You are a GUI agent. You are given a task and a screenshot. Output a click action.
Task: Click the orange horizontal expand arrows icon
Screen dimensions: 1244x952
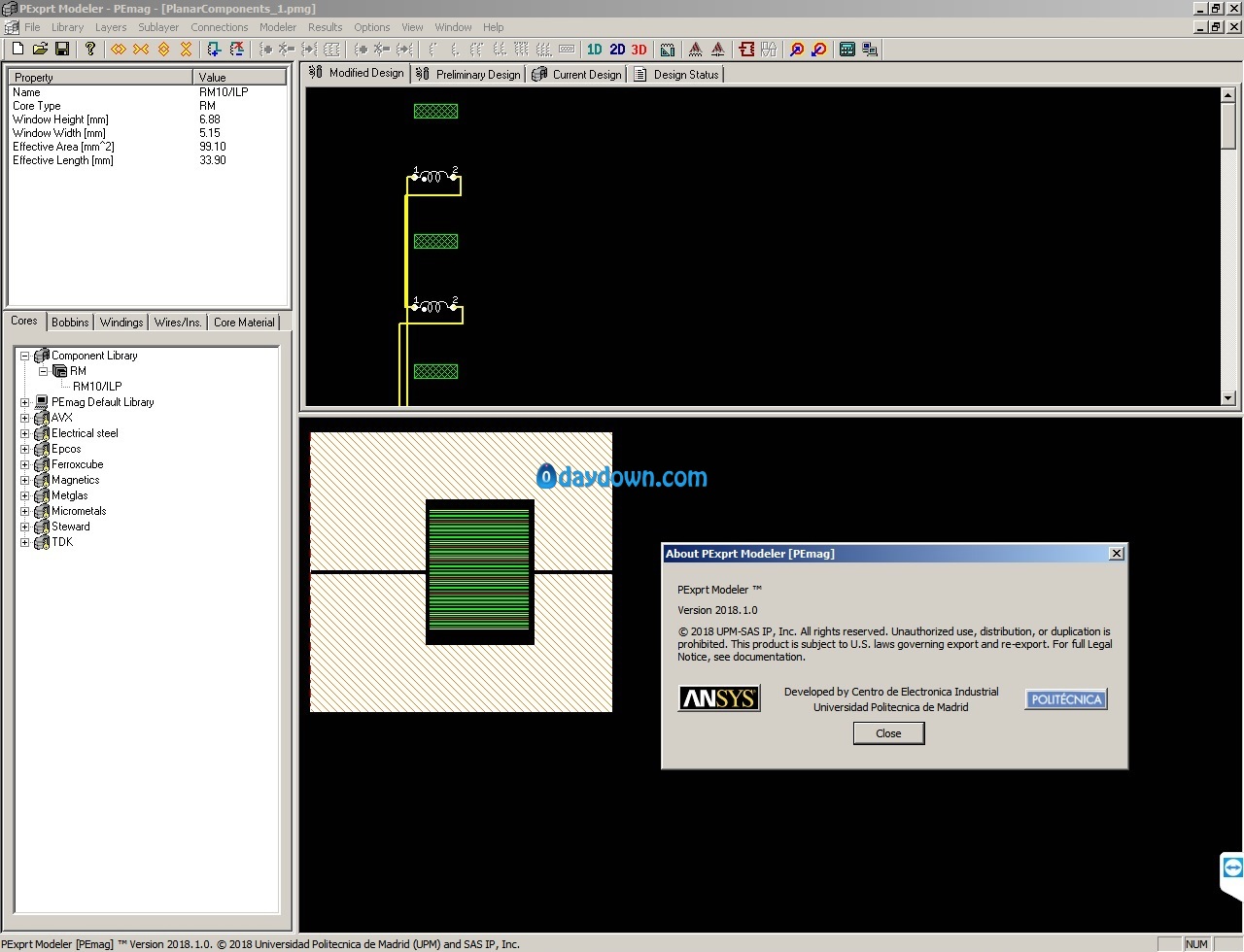(119, 49)
